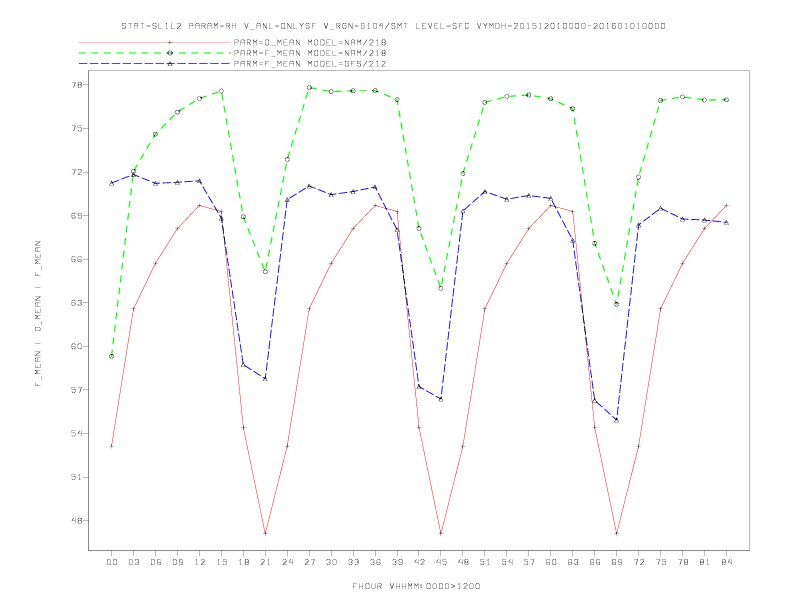Click x-axis forecast hour label 60
The image size is (792, 612).
tap(551, 562)
